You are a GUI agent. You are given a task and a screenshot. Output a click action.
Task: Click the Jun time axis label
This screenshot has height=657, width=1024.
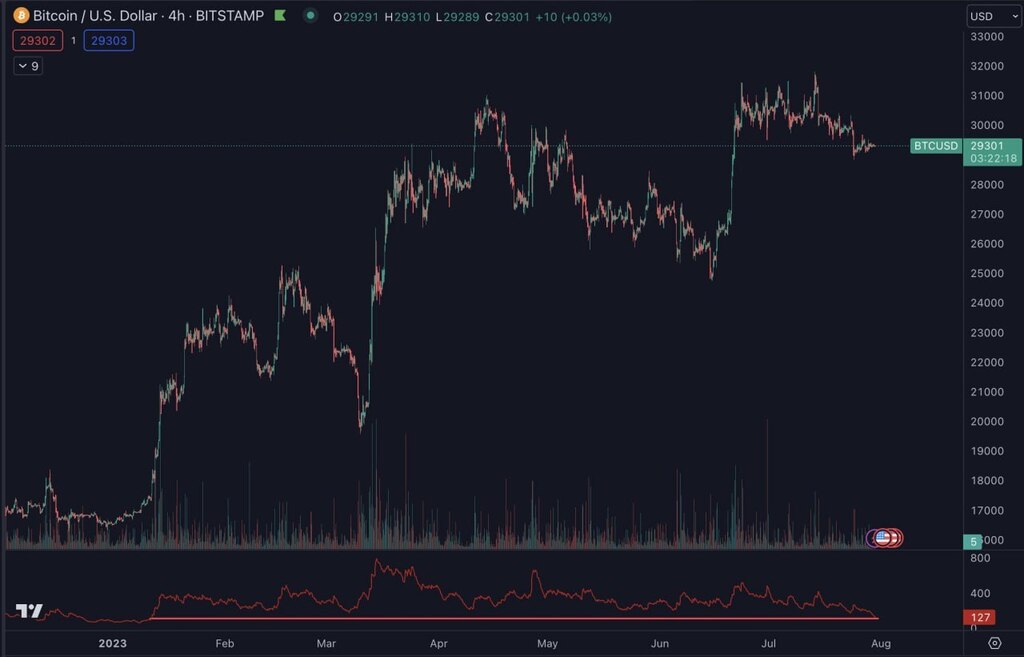pos(660,643)
